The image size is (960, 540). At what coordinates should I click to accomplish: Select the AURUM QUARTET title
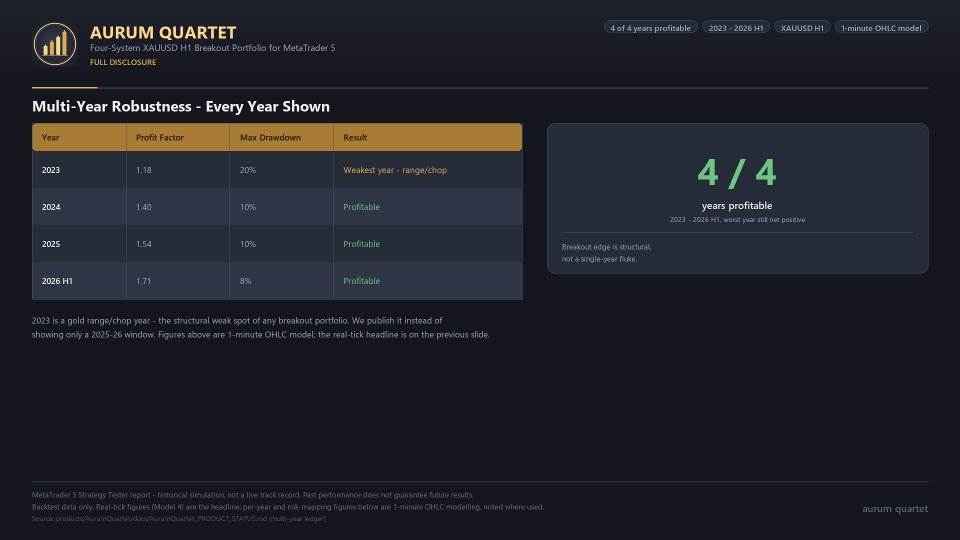point(163,32)
